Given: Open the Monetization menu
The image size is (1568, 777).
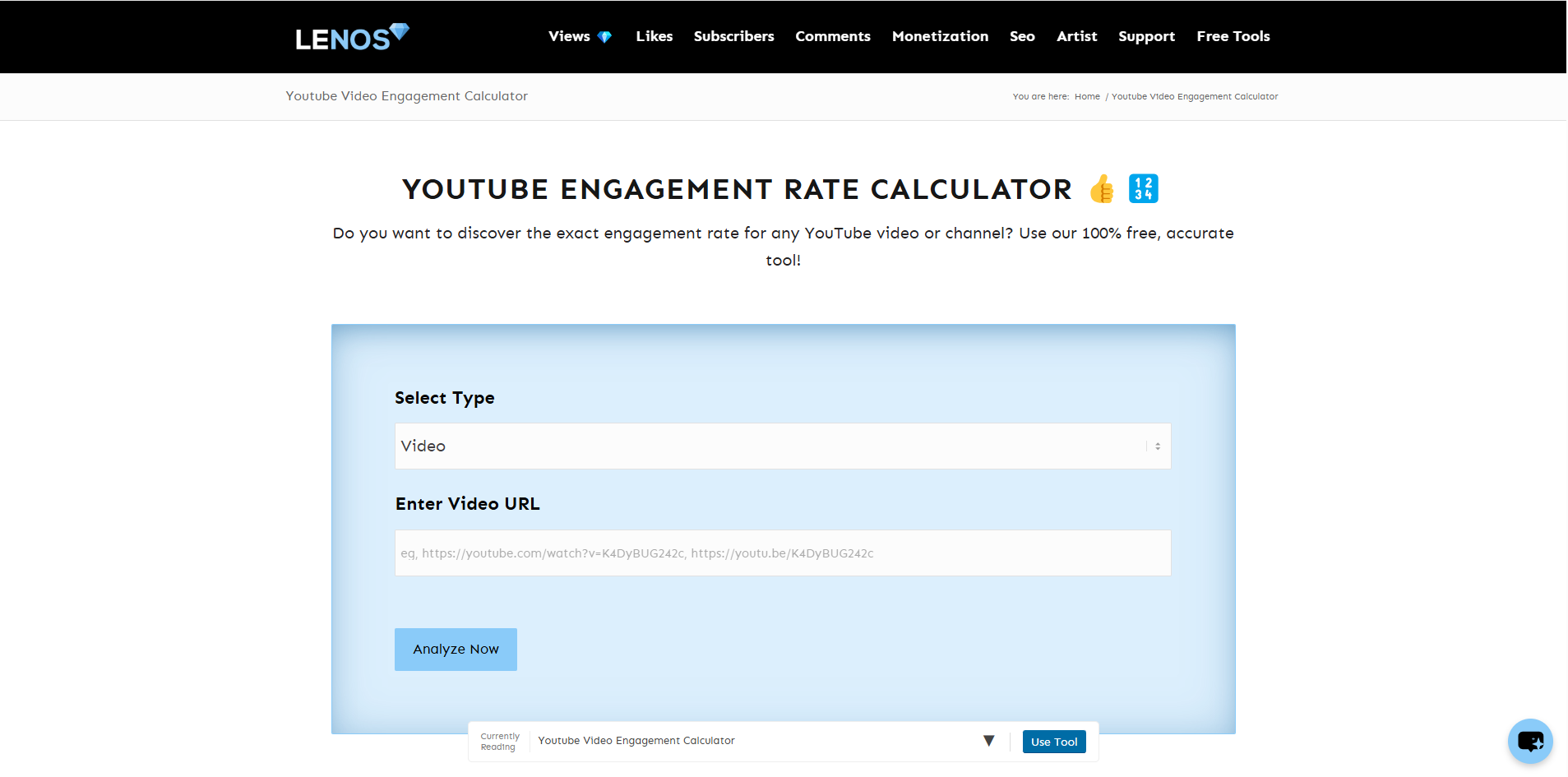Looking at the screenshot, I should point(941,36).
